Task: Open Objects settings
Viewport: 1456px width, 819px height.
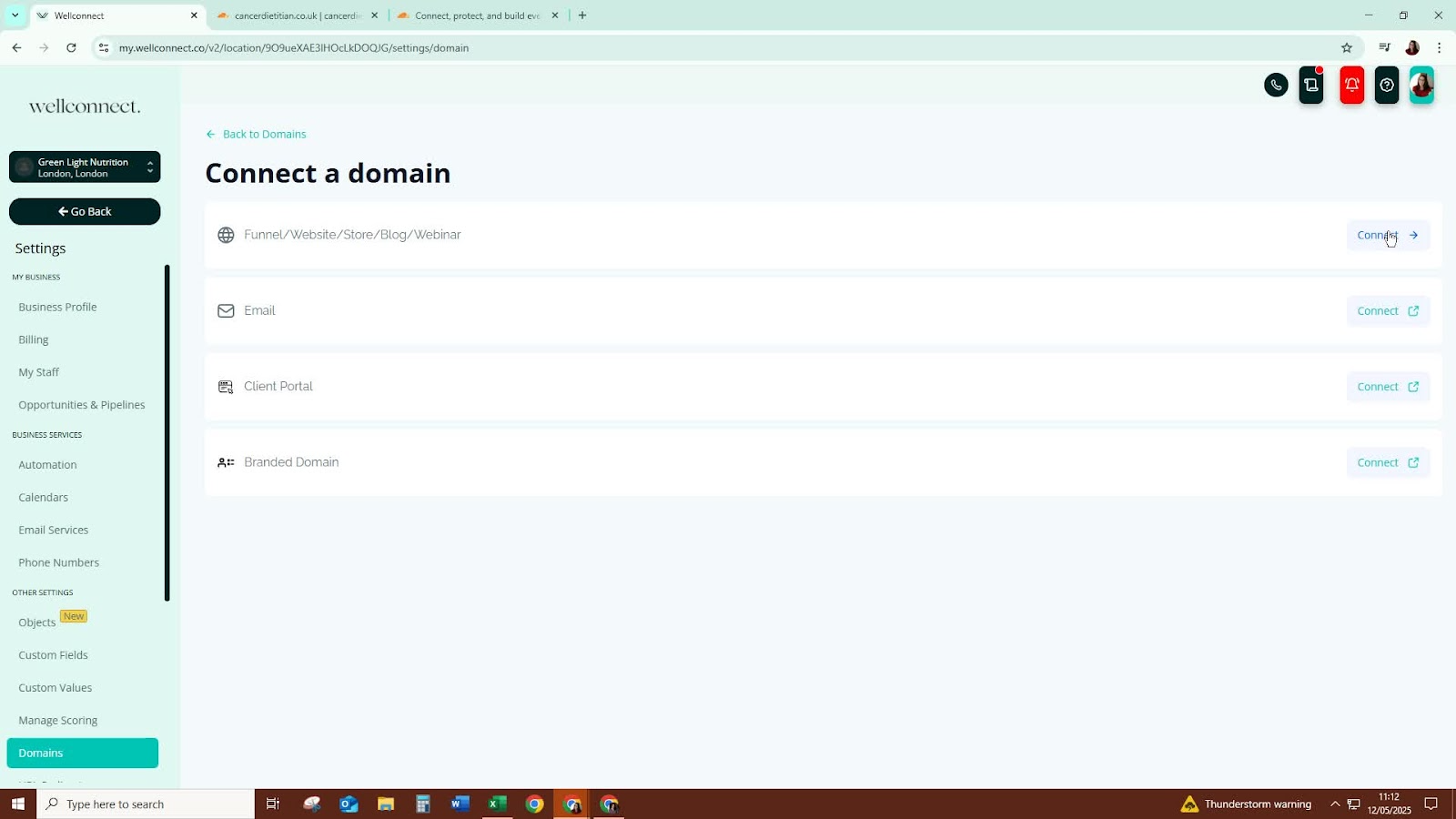Action: point(37,622)
